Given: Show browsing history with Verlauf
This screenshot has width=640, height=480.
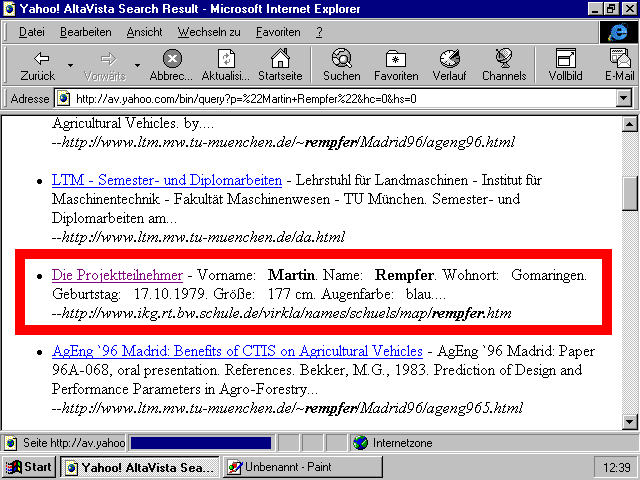Looking at the screenshot, I should coord(449,65).
